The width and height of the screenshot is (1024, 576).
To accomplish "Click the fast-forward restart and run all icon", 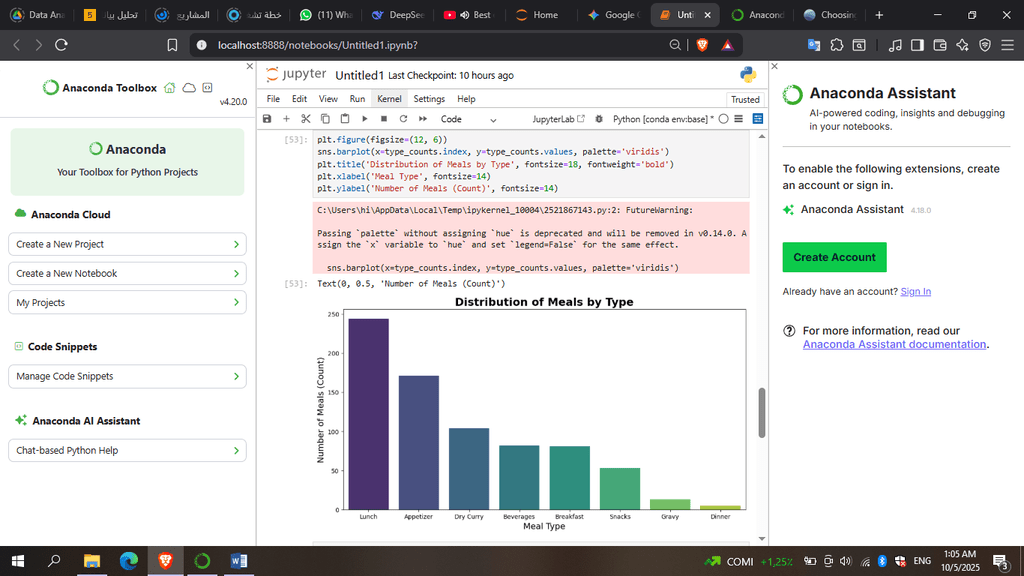I will 423,119.
